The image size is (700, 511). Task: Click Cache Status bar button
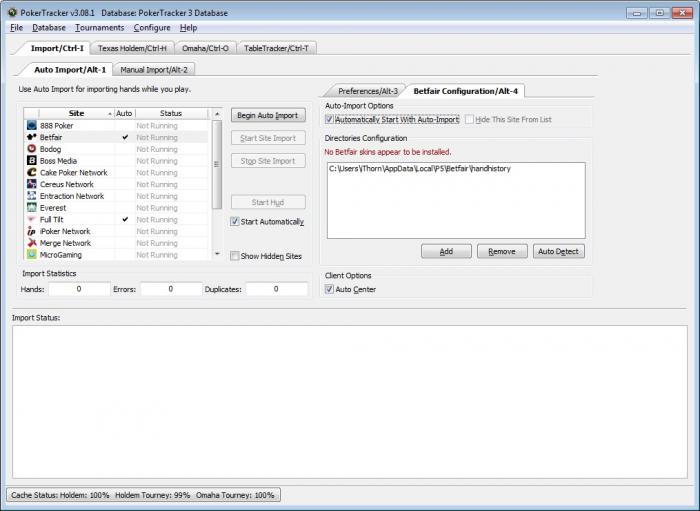(143, 495)
